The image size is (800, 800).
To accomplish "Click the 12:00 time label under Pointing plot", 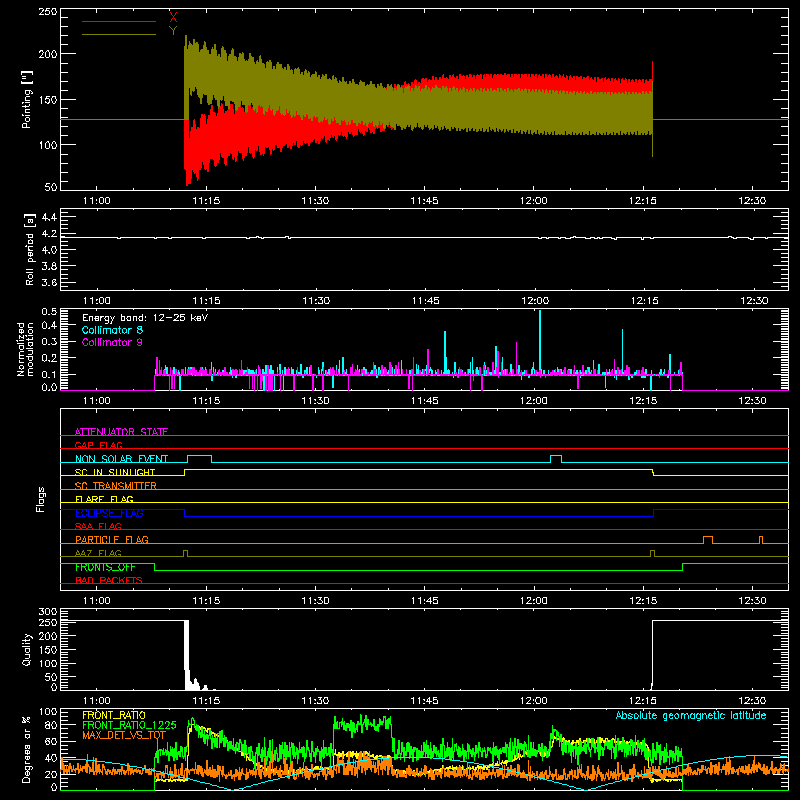I will point(534,201).
